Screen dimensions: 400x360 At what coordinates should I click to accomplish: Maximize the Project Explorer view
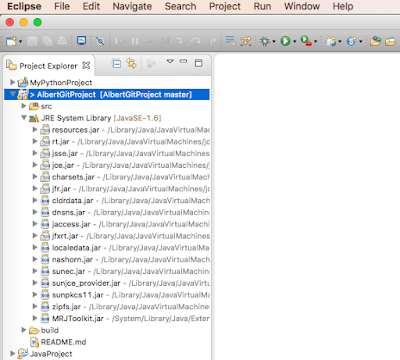(198, 63)
